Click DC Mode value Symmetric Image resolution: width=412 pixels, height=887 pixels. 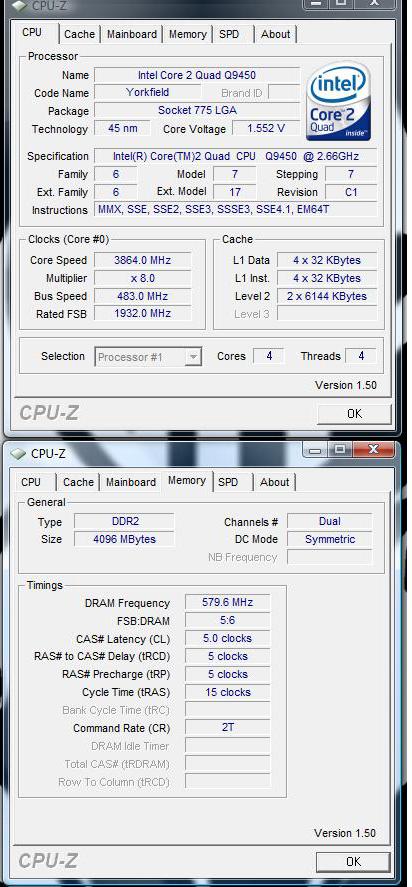(329, 539)
